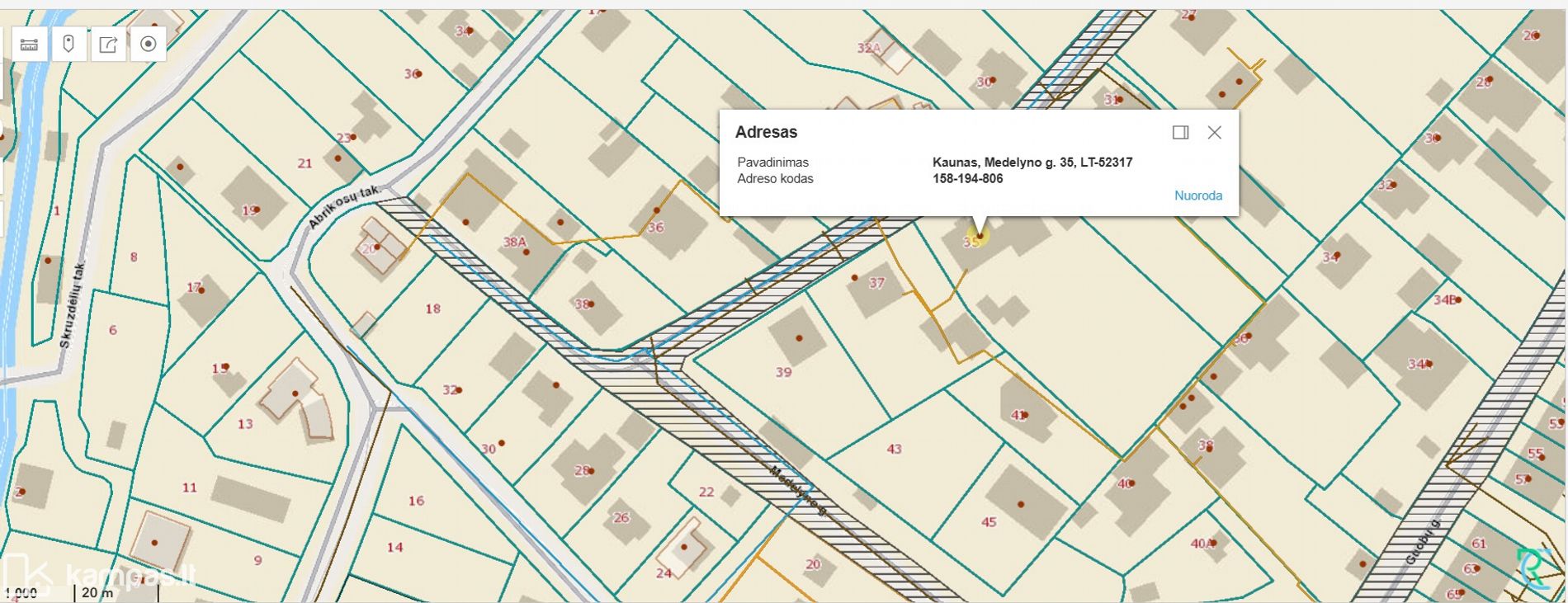Viewport: 1568px width, 603px height.
Task: Click the address text Kaunas, Medelyno g. 35
Action: [x=1032, y=163]
